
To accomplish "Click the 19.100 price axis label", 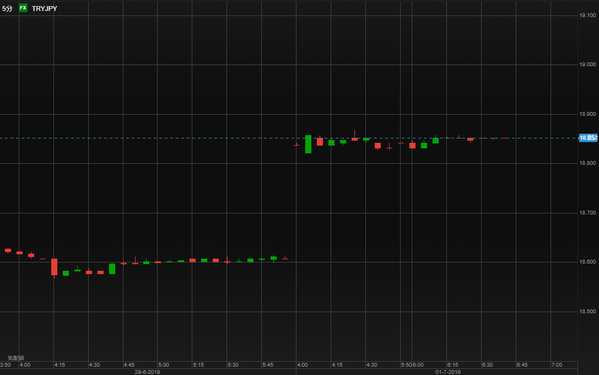I will 588,15.
